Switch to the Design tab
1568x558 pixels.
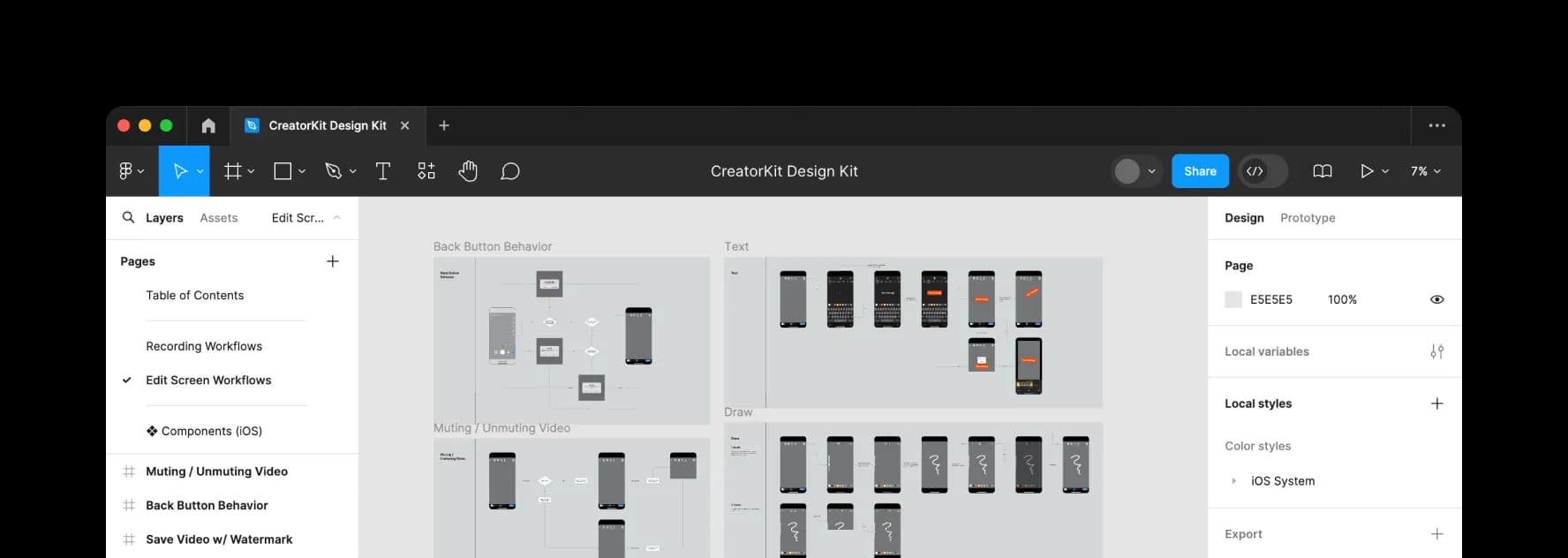click(x=1244, y=217)
